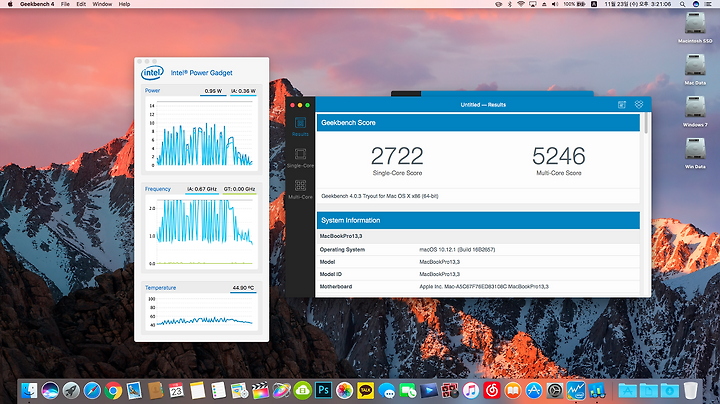720x404 pixels.
Task: Open Photo Booth from the dock
Action: [x=450, y=391]
